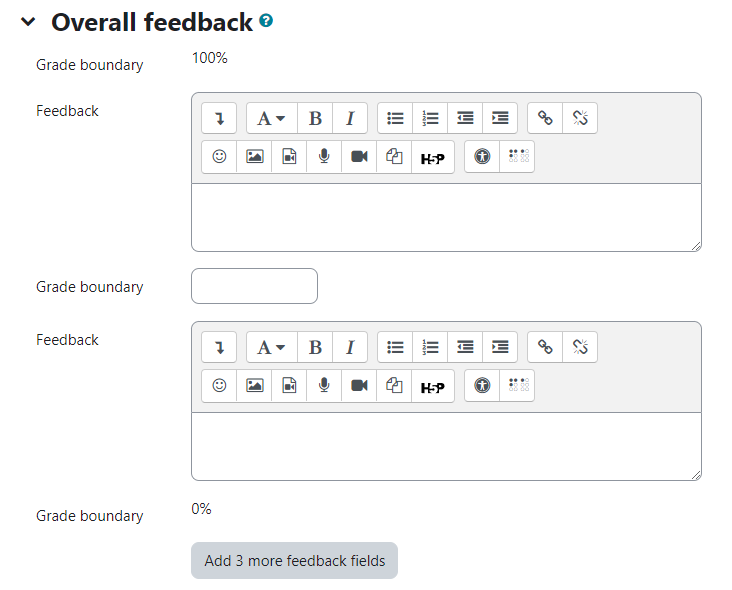Insert link in first feedback editor

[x=545, y=118]
